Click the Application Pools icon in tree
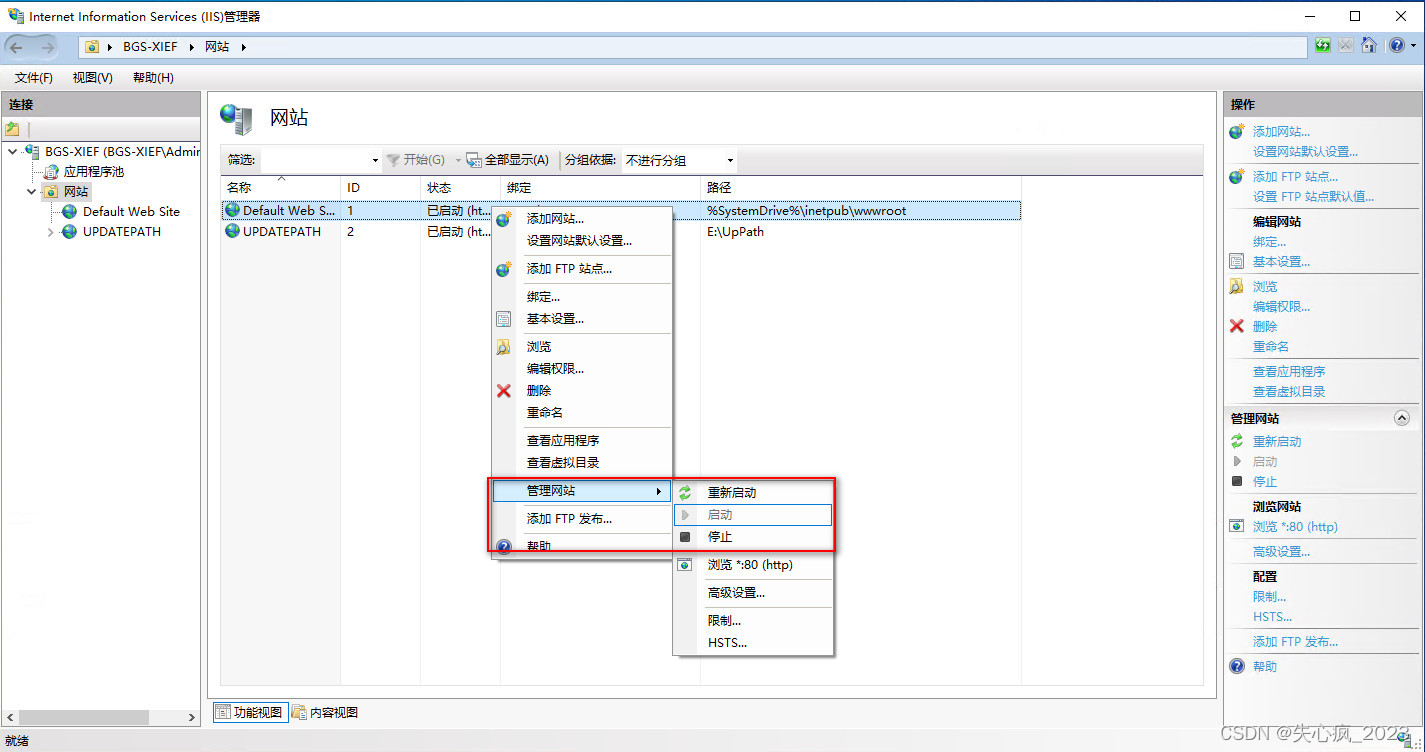 [x=50, y=172]
